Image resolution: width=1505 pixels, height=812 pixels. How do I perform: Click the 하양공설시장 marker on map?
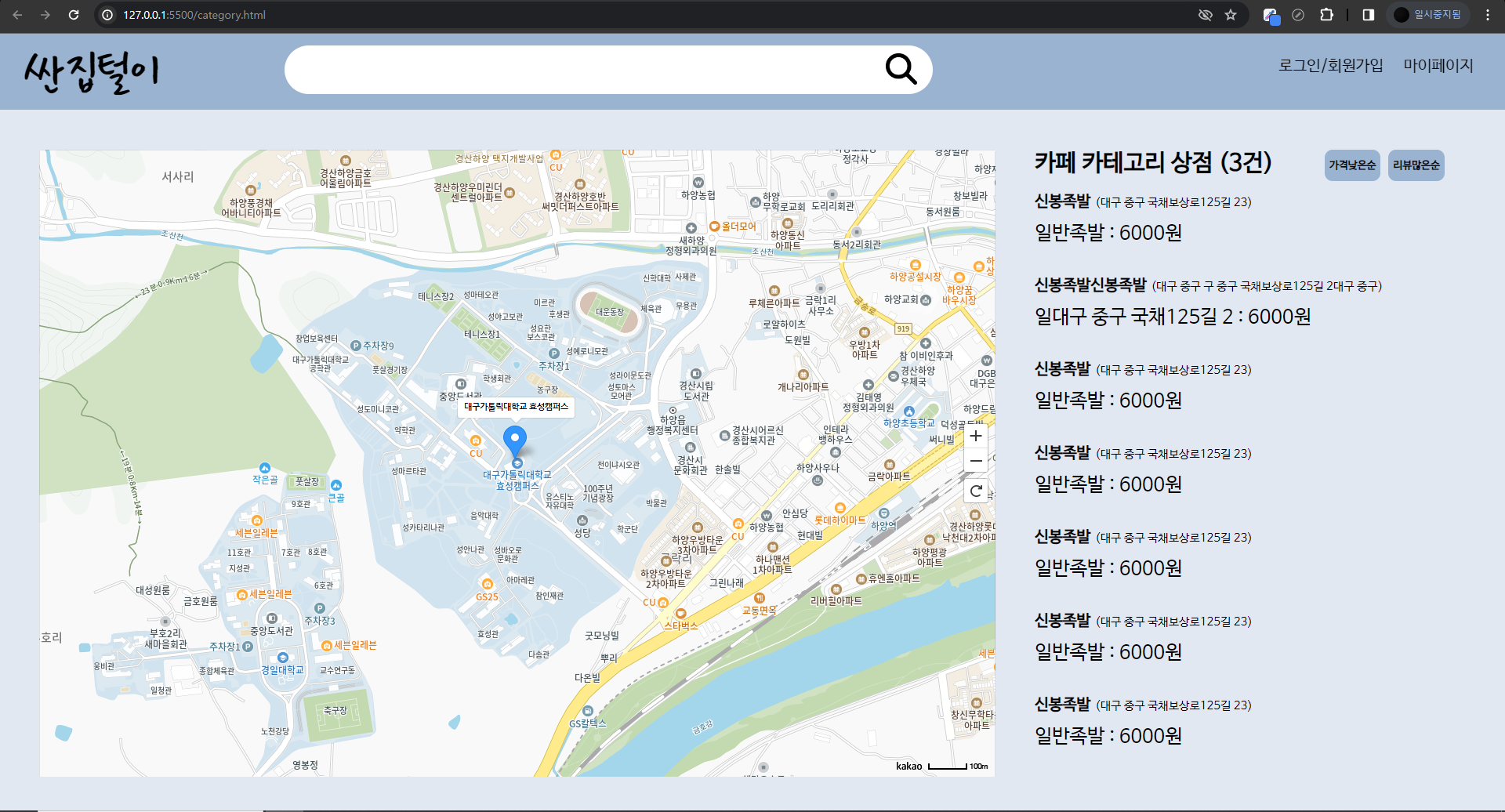coord(916,265)
